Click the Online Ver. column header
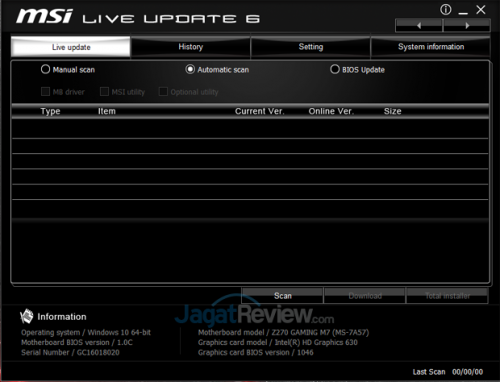 (331, 111)
